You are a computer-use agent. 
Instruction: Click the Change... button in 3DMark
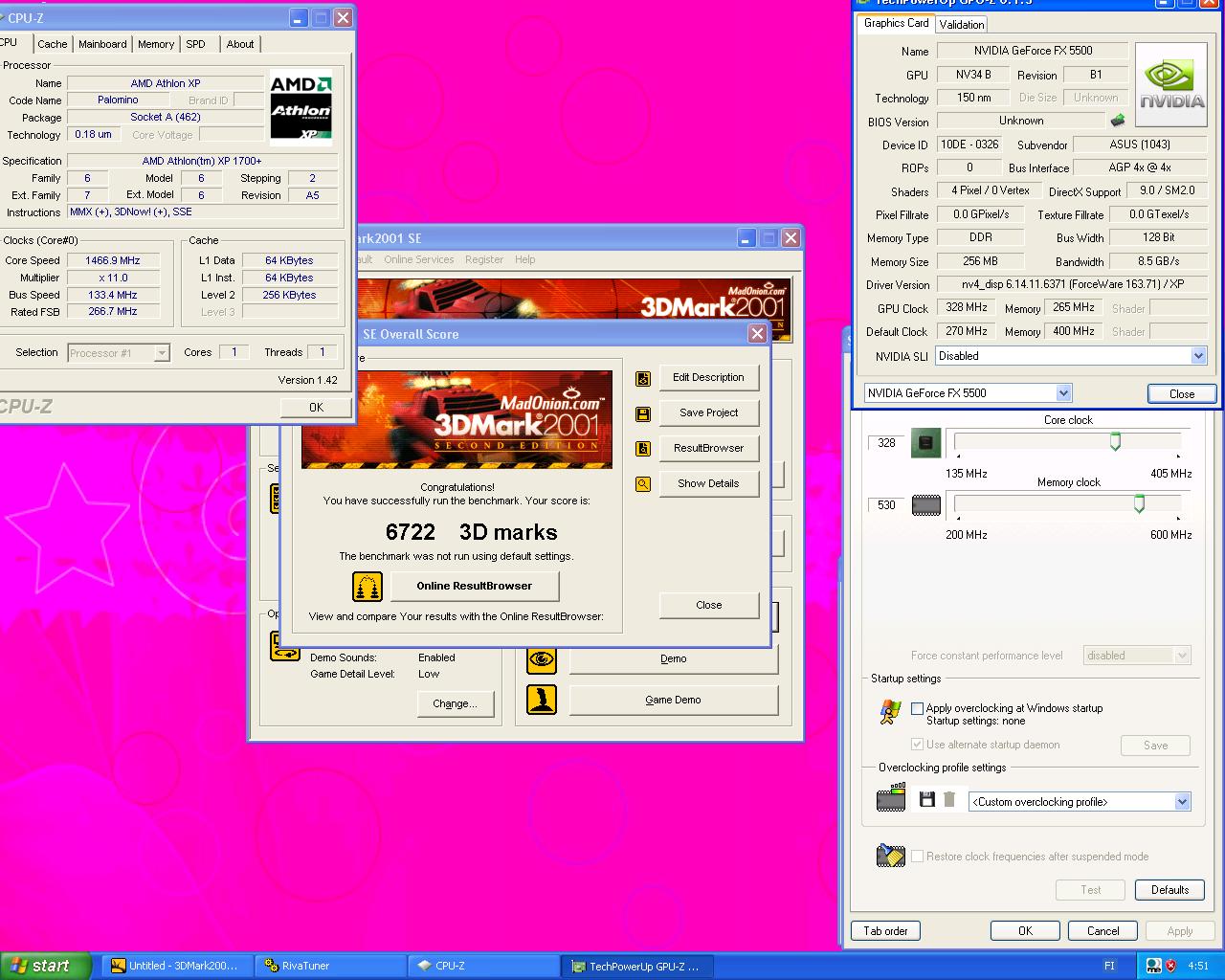[455, 704]
